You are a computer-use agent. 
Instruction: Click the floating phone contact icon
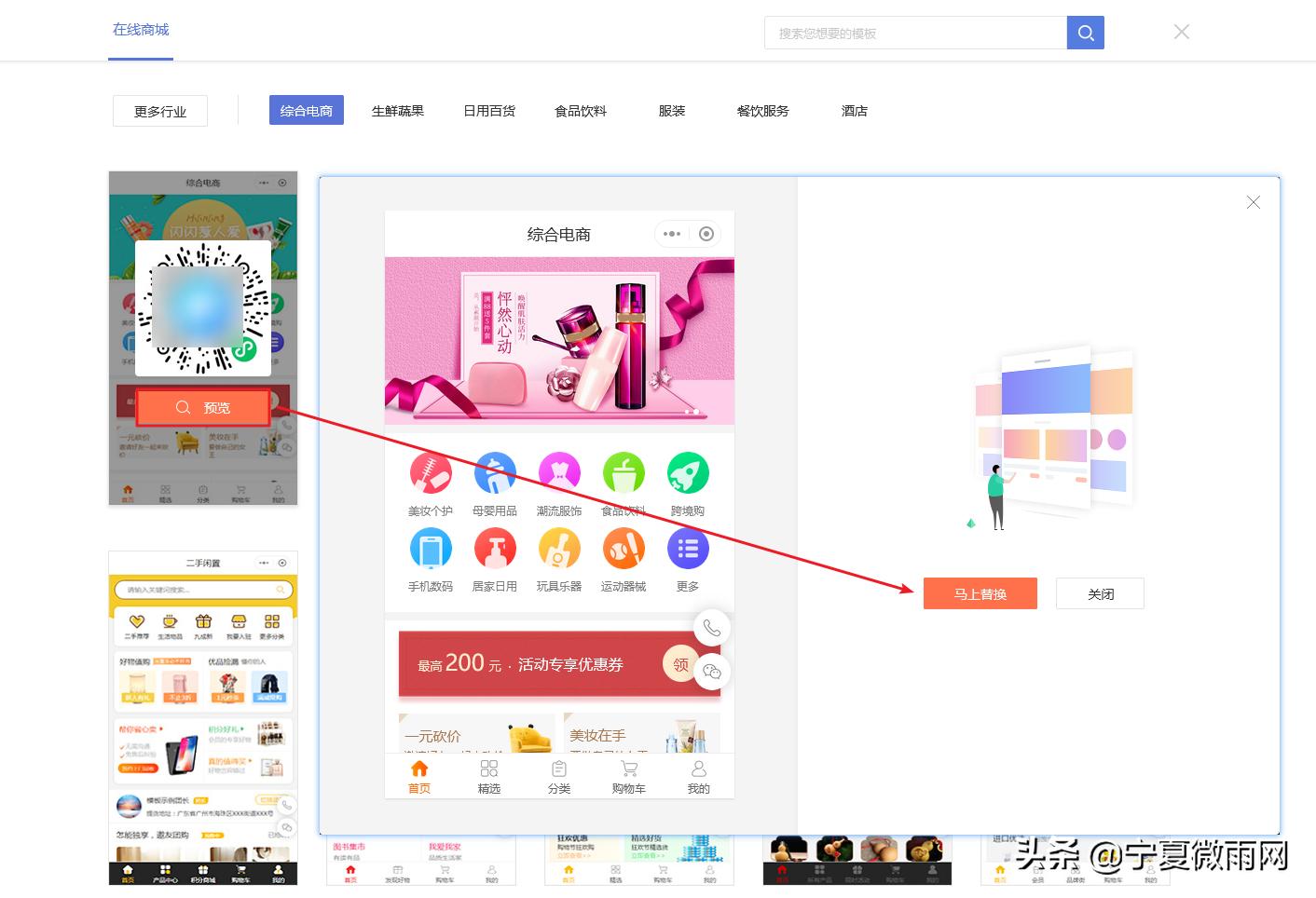[711, 628]
